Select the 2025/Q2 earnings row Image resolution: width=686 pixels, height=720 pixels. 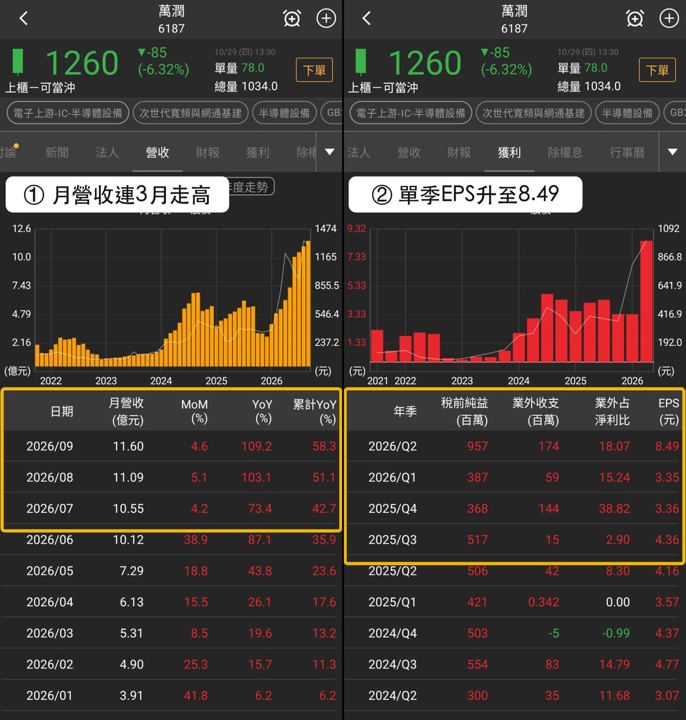pos(515,571)
